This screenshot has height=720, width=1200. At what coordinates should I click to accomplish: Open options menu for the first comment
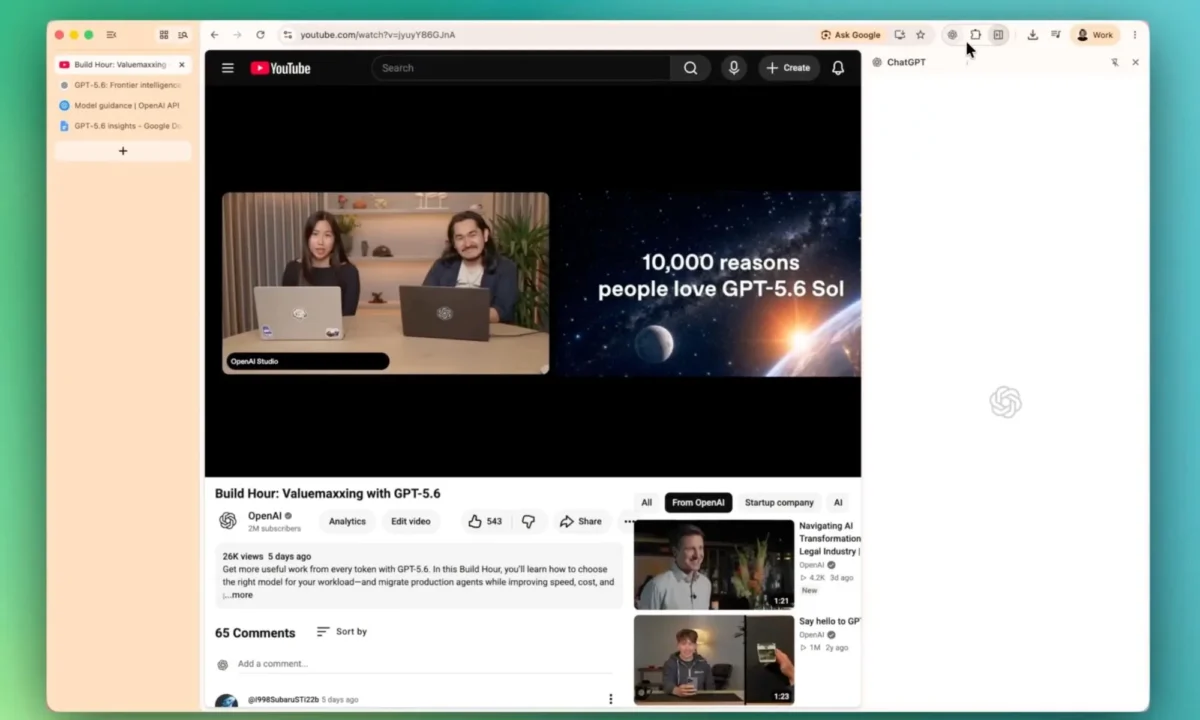611,699
